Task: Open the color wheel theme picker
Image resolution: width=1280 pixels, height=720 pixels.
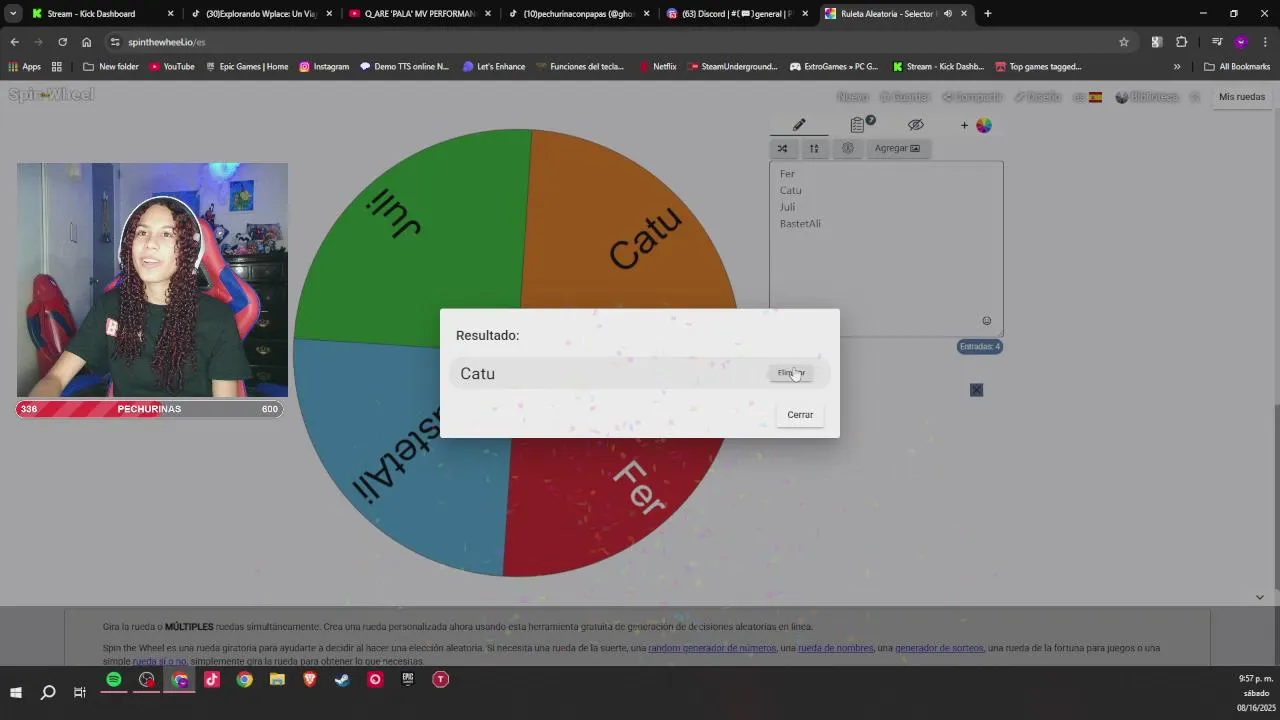Action: (x=984, y=125)
